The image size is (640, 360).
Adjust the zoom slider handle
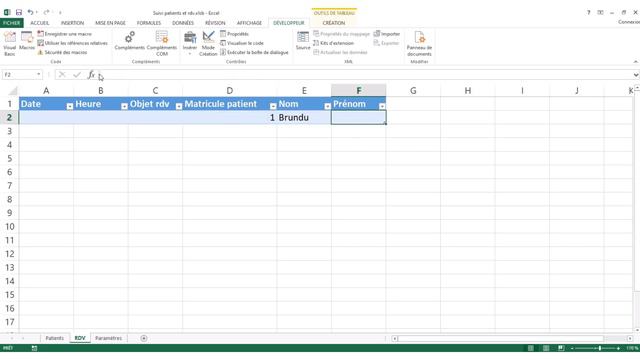600,348
